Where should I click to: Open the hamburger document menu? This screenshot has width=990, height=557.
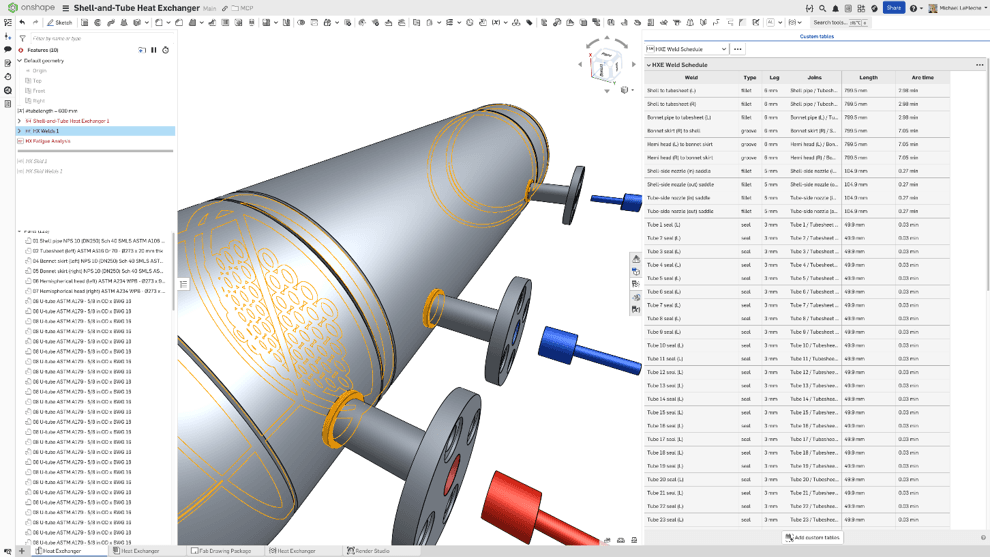(66, 8)
